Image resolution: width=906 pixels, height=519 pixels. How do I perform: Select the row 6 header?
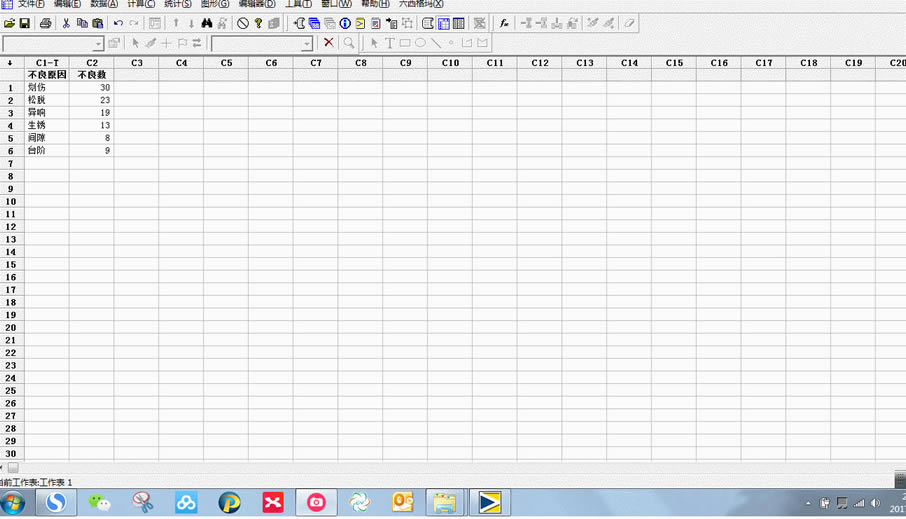pyautogui.click(x=11, y=151)
